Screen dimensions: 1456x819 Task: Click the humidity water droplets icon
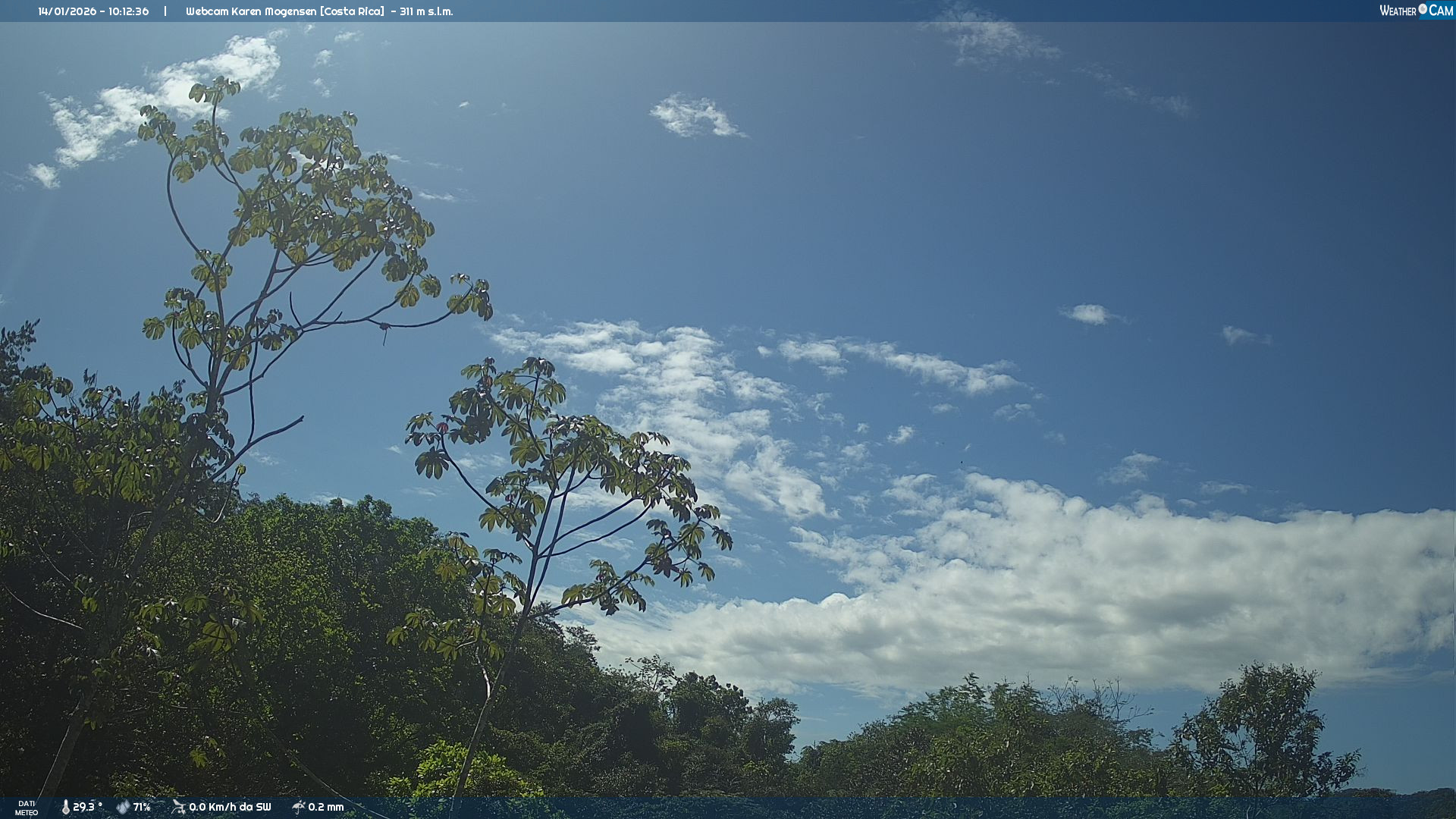point(123,808)
